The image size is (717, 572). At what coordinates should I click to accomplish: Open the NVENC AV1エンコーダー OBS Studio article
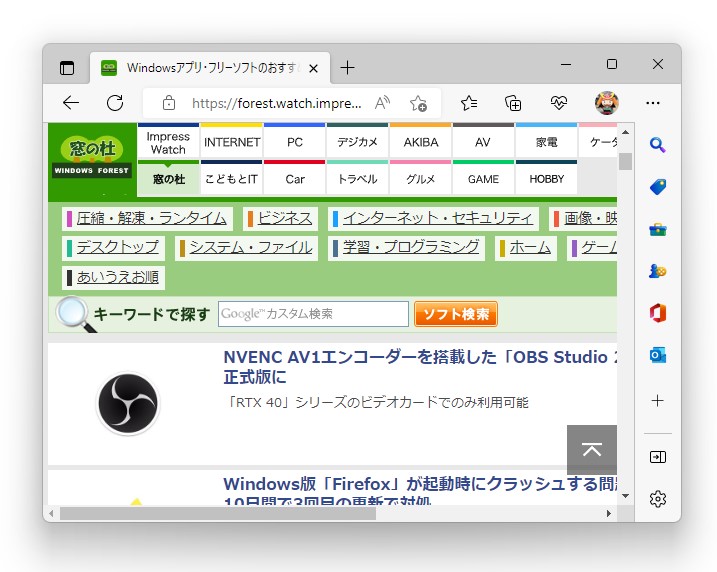[420, 367]
